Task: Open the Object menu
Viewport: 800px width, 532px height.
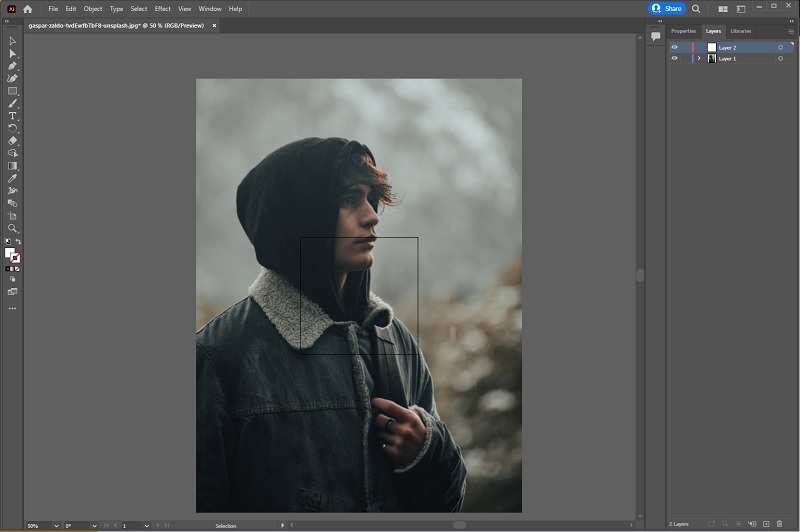Action: (93, 9)
